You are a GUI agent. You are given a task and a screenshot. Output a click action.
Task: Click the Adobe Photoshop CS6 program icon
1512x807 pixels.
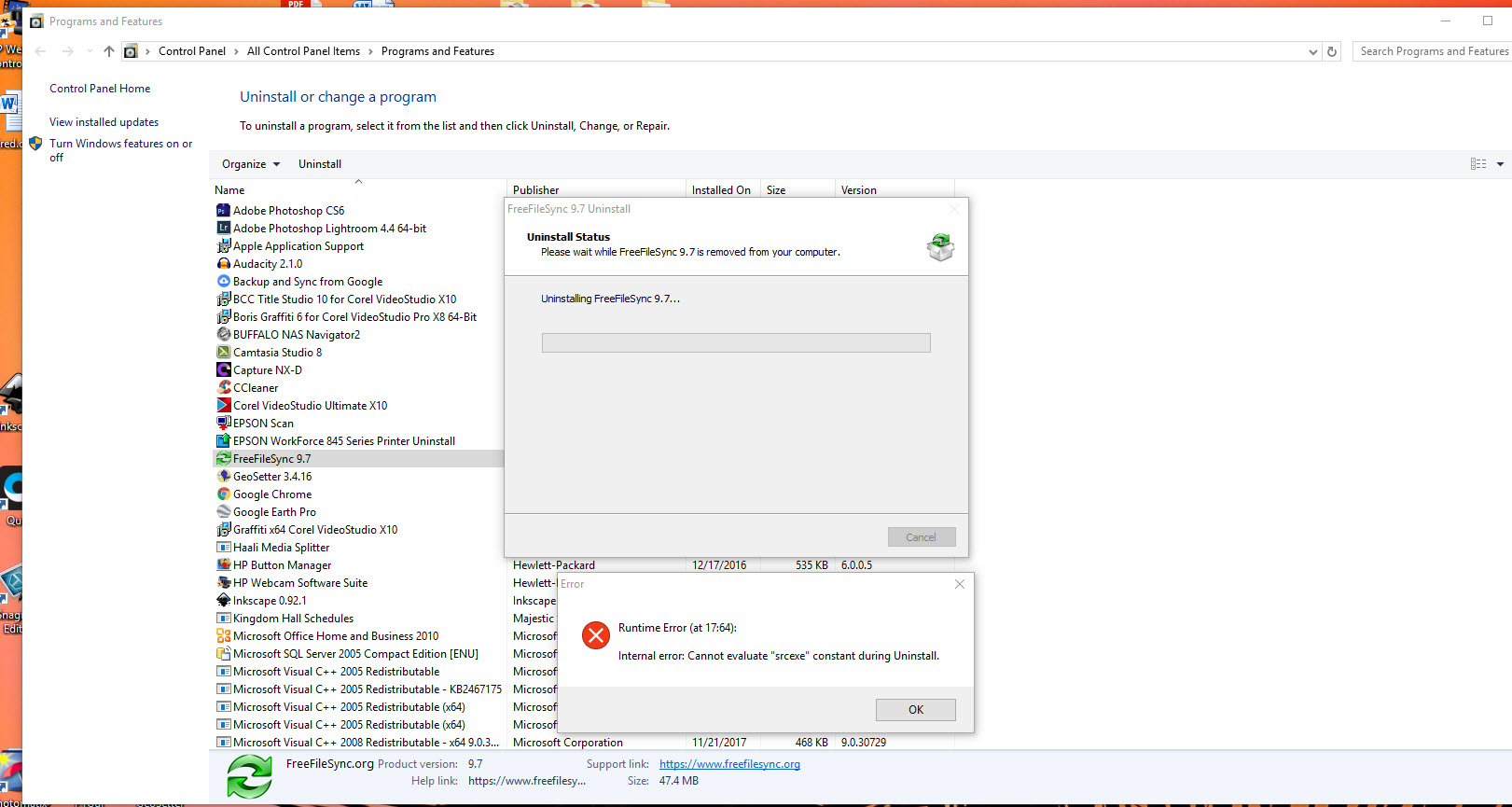[223, 211]
